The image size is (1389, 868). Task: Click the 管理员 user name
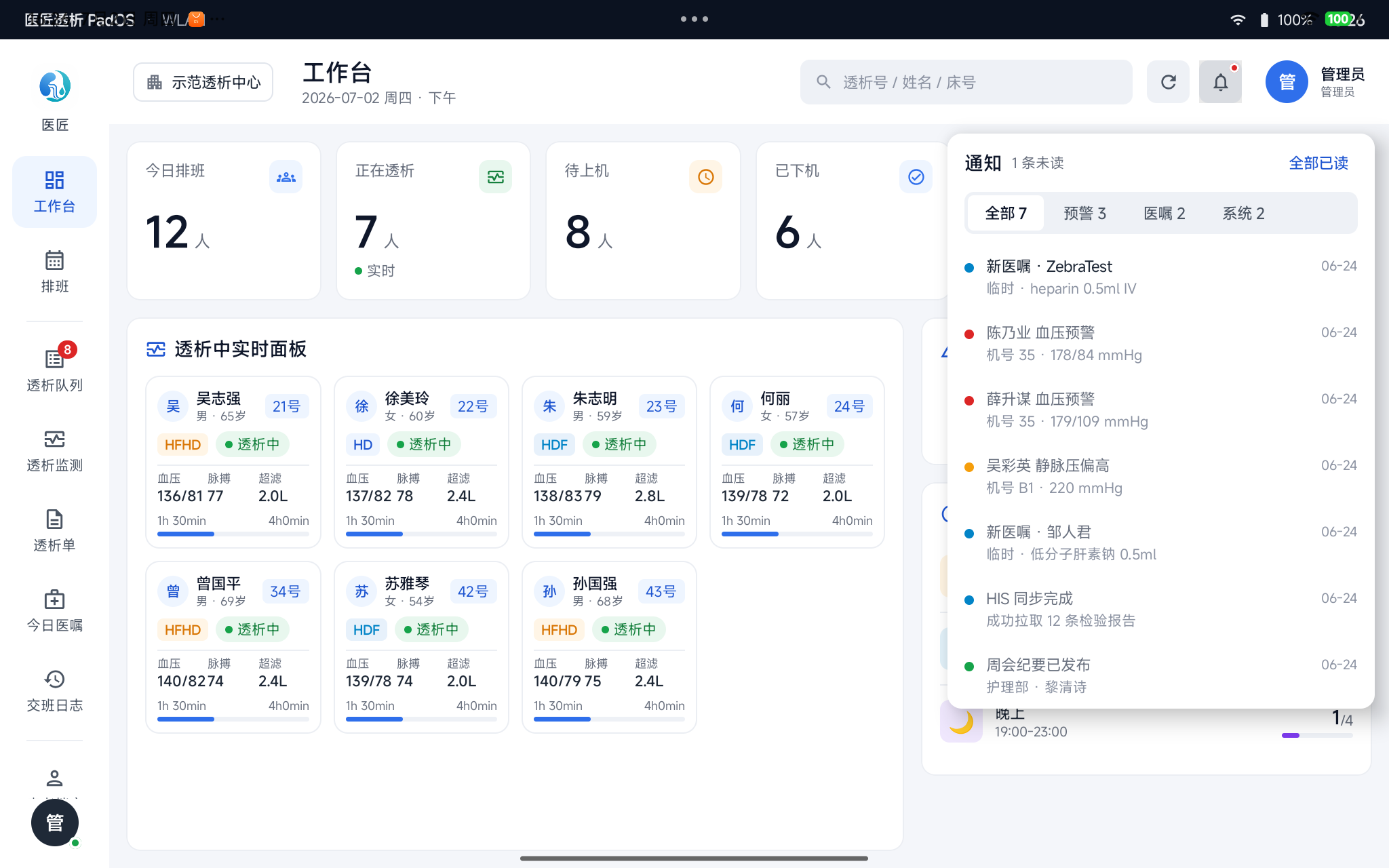tap(1342, 74)
